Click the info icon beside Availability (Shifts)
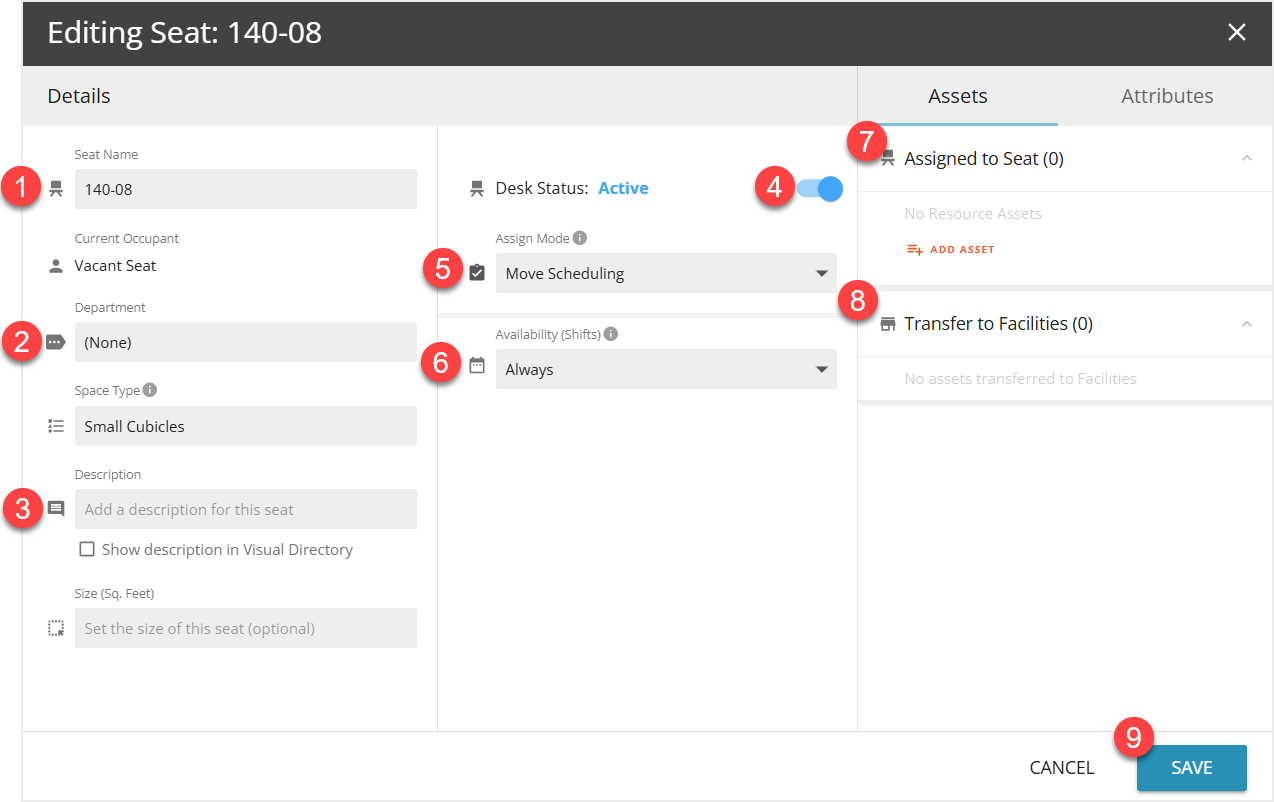Image resolution: width=1274 pixels, height=802 pixels. pos(611,334)
